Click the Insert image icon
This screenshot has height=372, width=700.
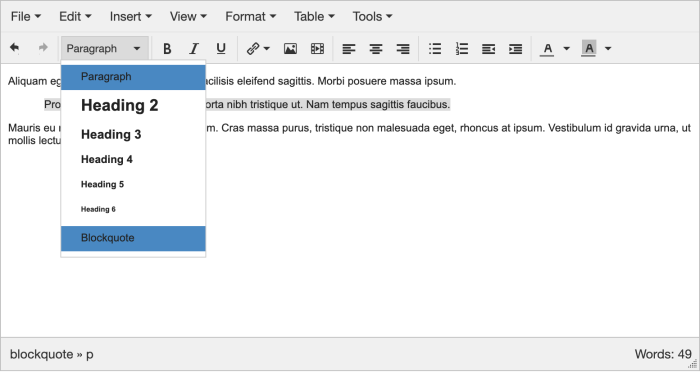click(x=290, y=48)
